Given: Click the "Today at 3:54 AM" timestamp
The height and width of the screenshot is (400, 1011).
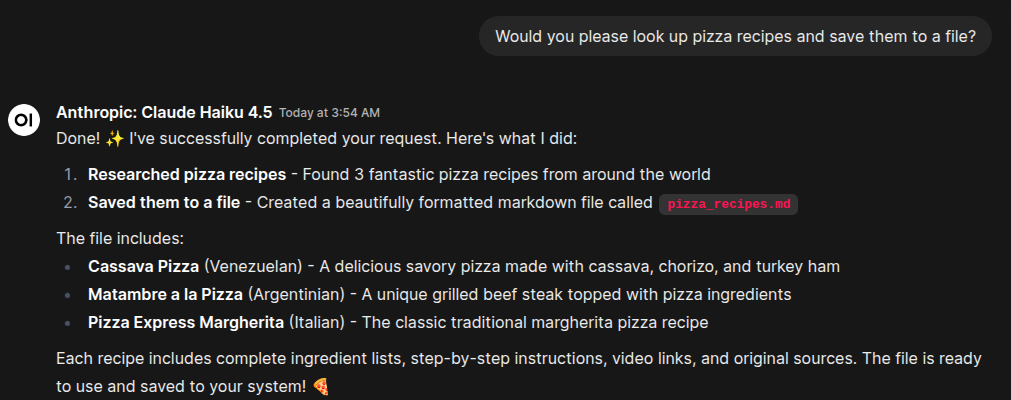Looking at the screenshot, I should click(x=329, y=112).
